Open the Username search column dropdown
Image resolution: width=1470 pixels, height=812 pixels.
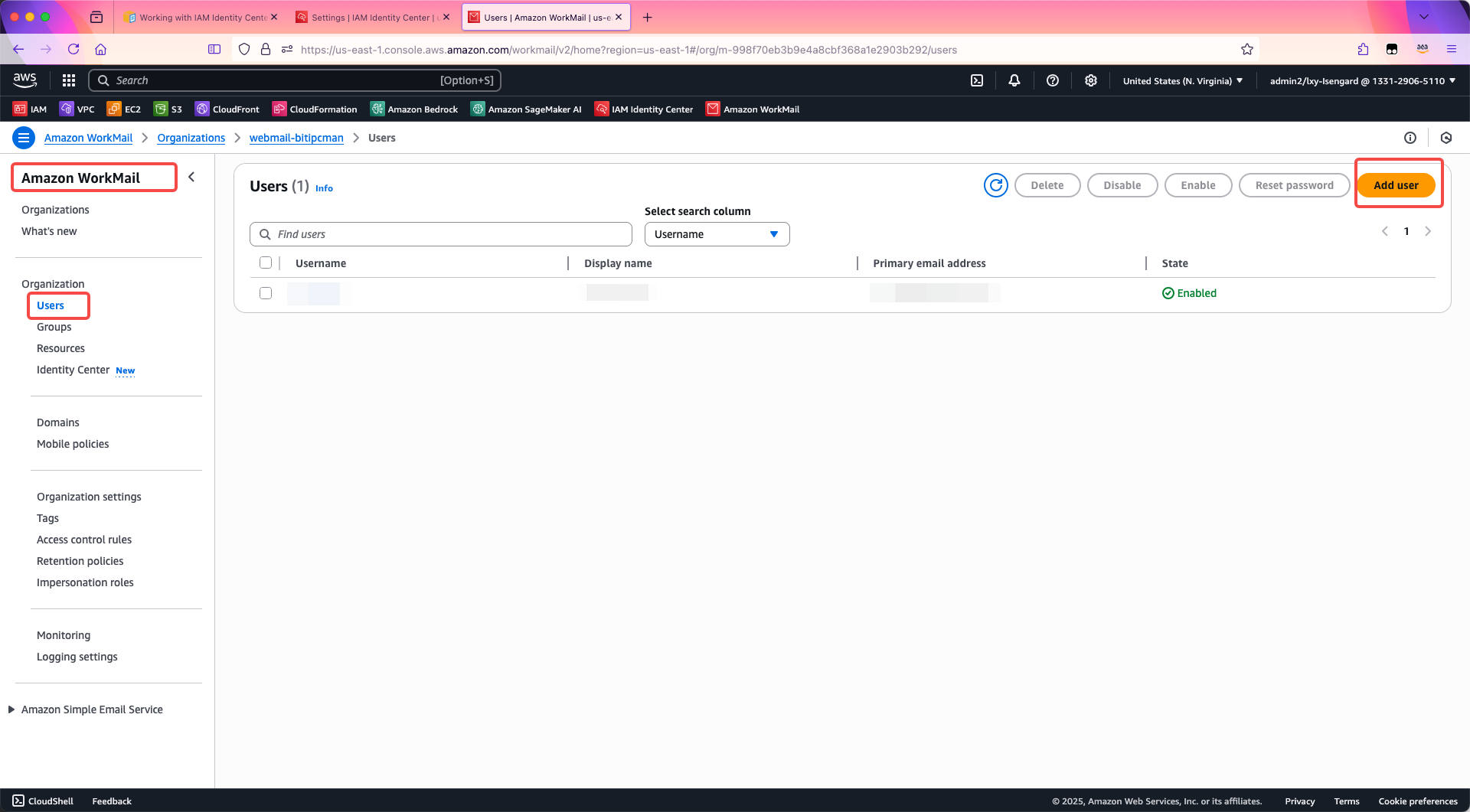click(717, 234)
